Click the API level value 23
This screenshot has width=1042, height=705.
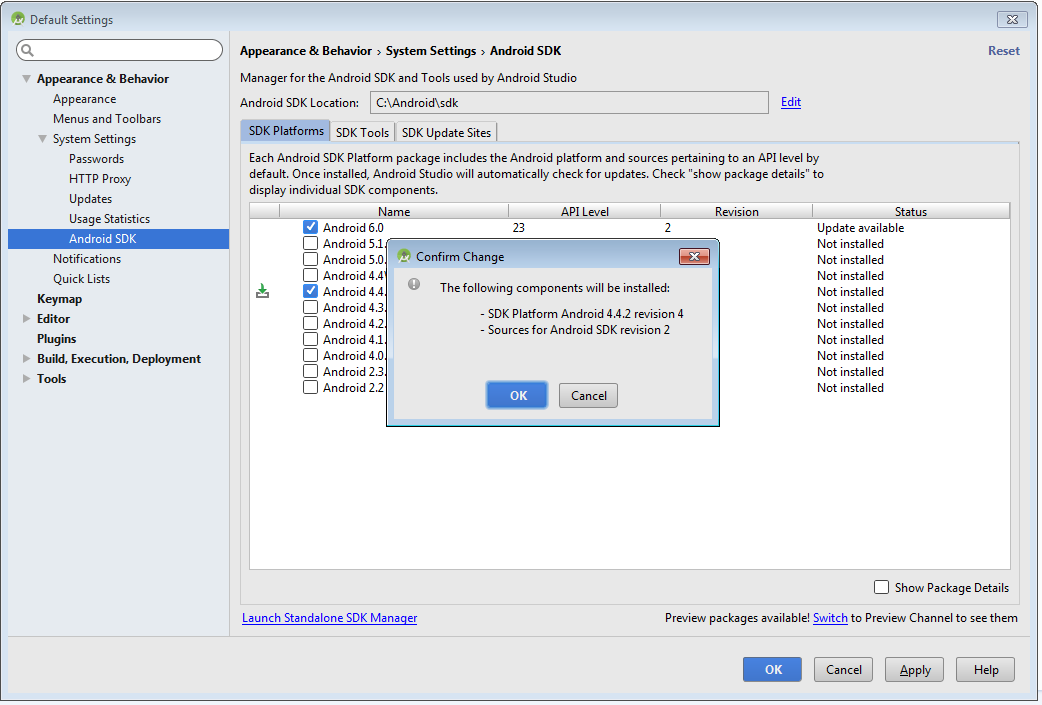[x=518, y=227]
